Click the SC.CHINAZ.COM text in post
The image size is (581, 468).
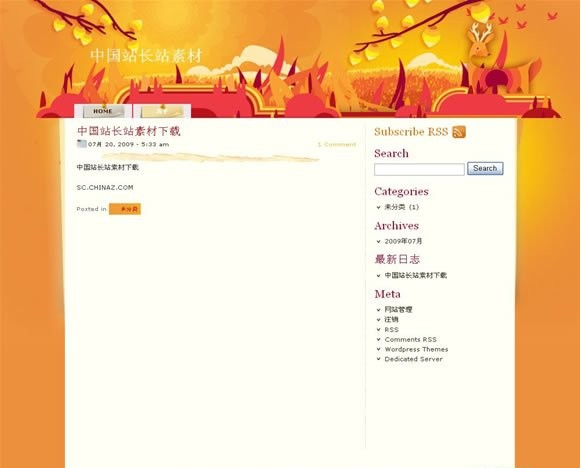pyautogui.click(x=105, y=187)
